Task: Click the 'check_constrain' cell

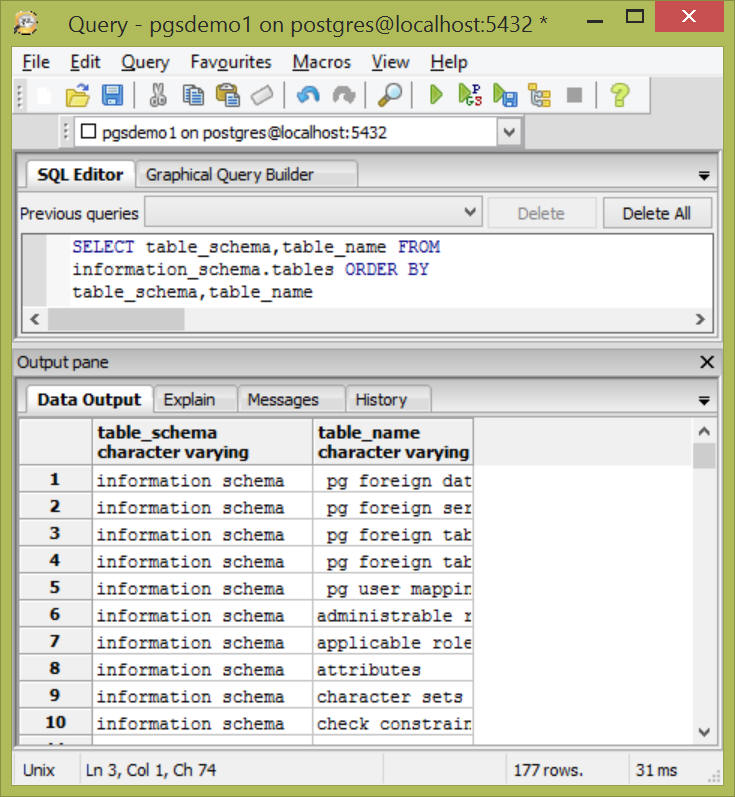Action: click(393, 722)
